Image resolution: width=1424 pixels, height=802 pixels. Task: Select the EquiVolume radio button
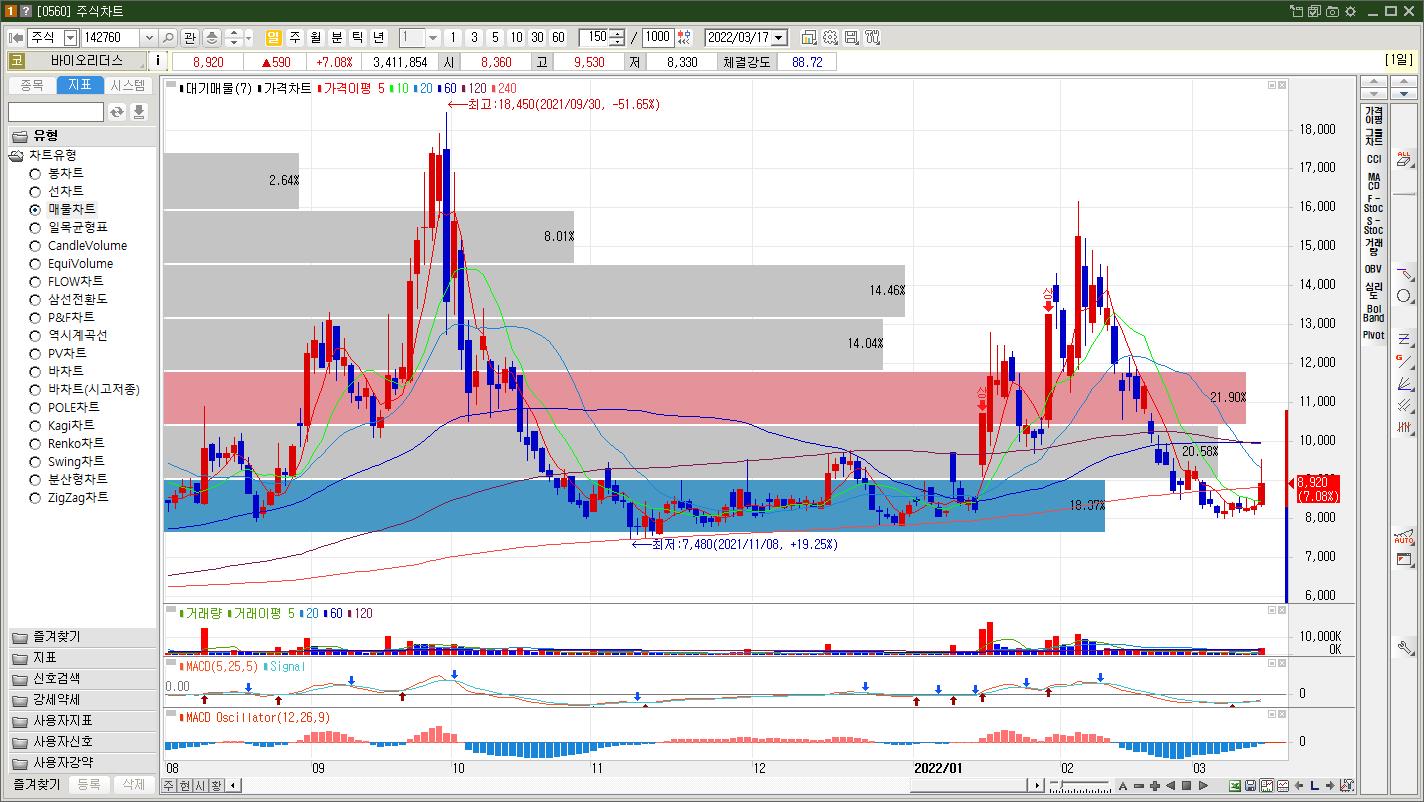point(36,264)
